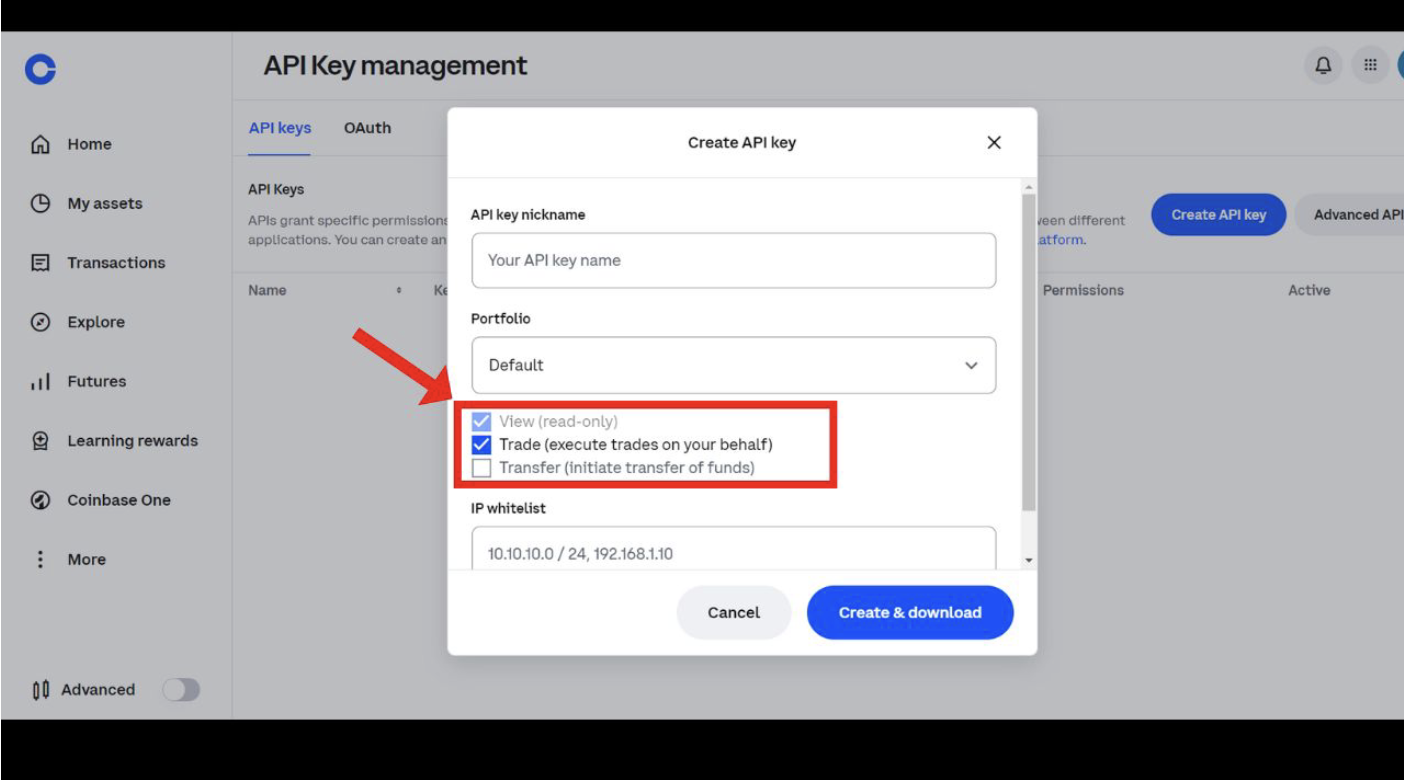
Task: Click the dialog scroll down arrow
Action: point(1029,561)
